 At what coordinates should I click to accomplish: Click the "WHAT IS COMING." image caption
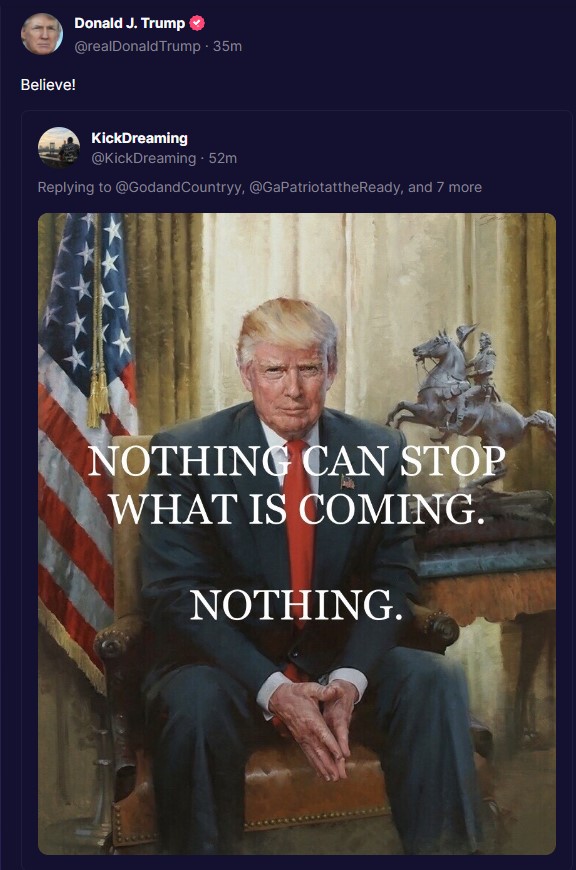pyautogui.click(x=297, y=508)
